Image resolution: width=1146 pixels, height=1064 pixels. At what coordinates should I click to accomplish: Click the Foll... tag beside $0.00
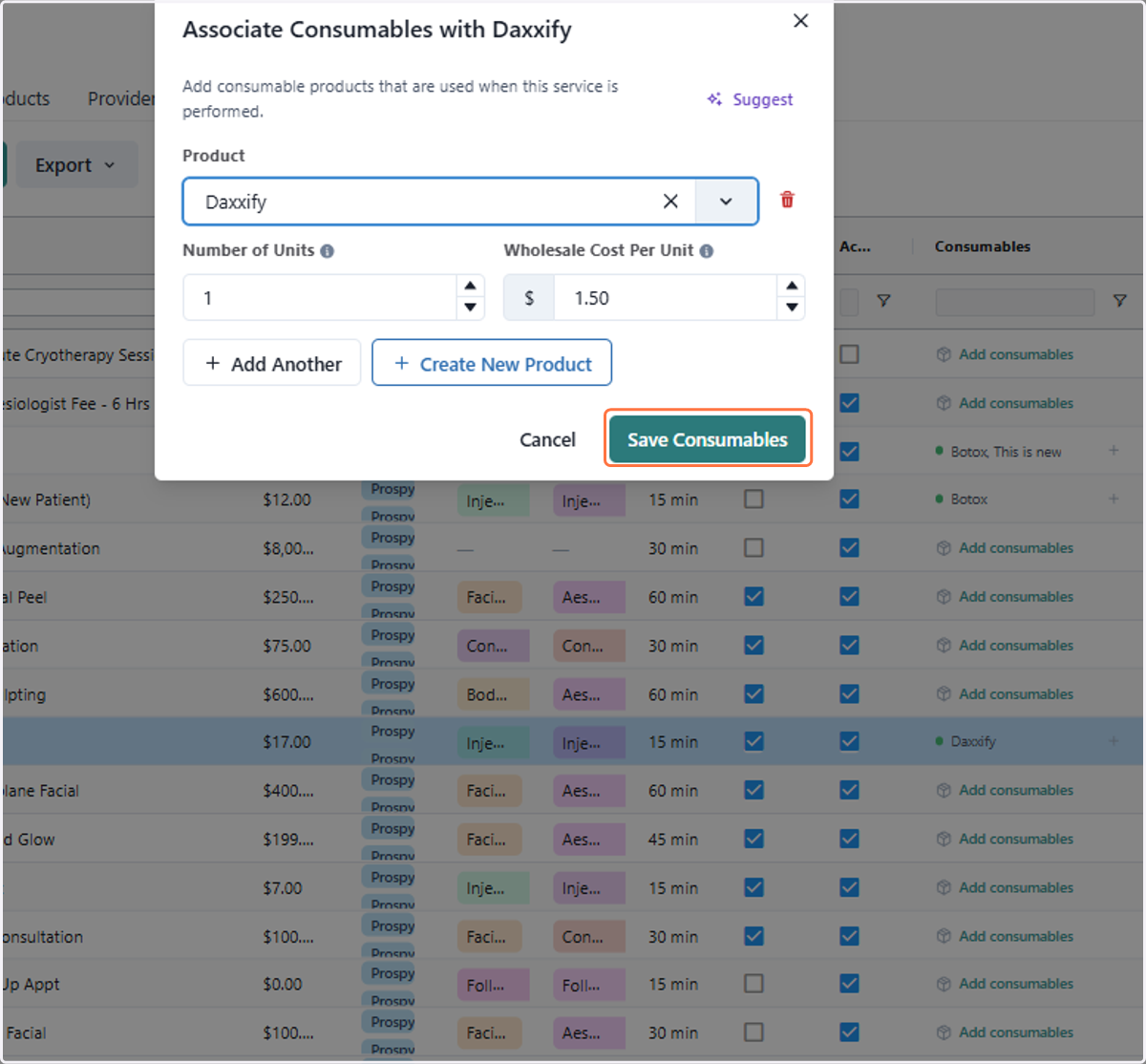point(493,985)
